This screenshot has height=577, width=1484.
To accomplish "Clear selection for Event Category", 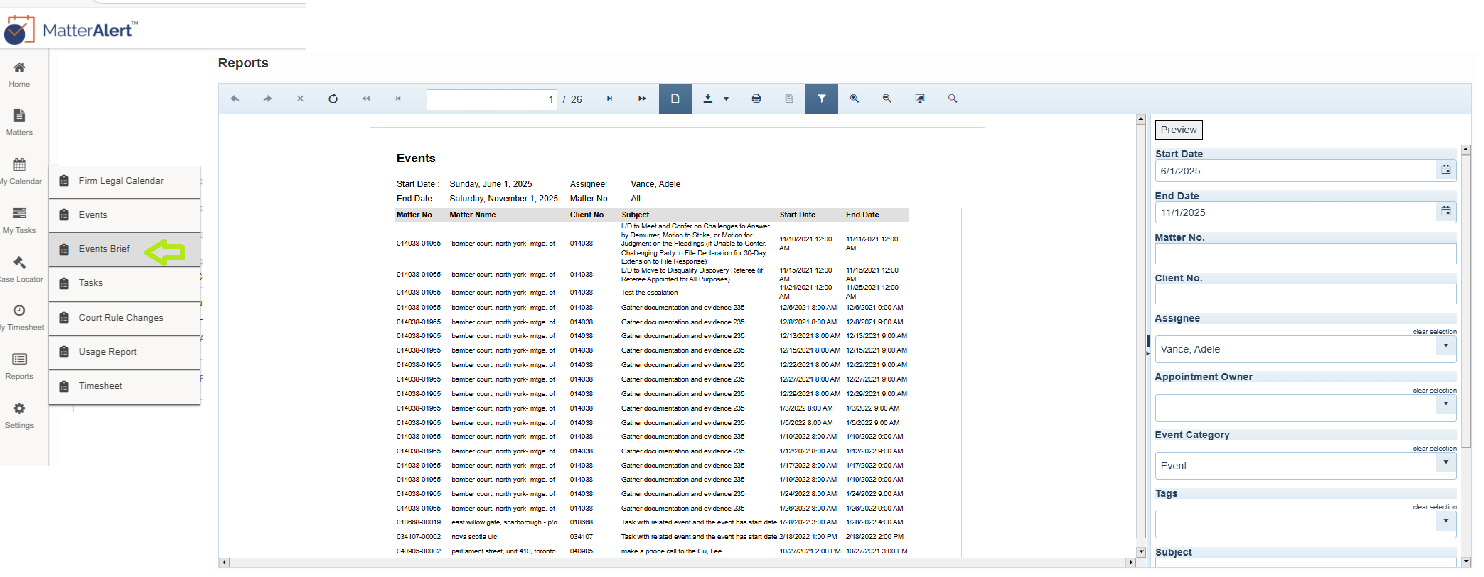I will [x=1434, y=448].
